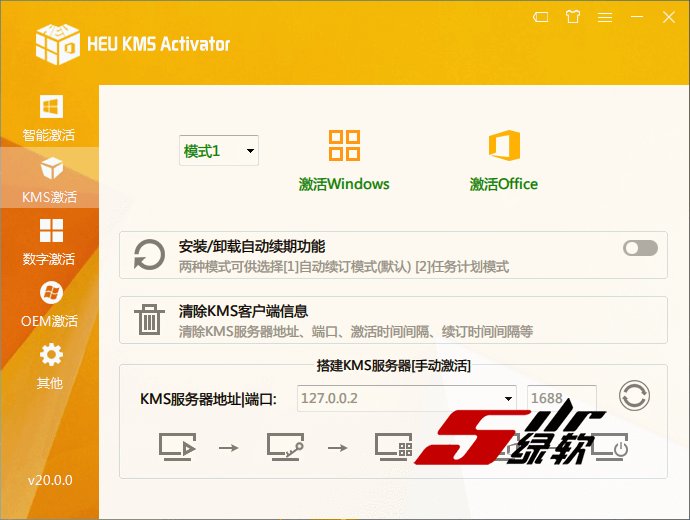
Task: Open the hamburger menu in title bar
Action: 605,17
